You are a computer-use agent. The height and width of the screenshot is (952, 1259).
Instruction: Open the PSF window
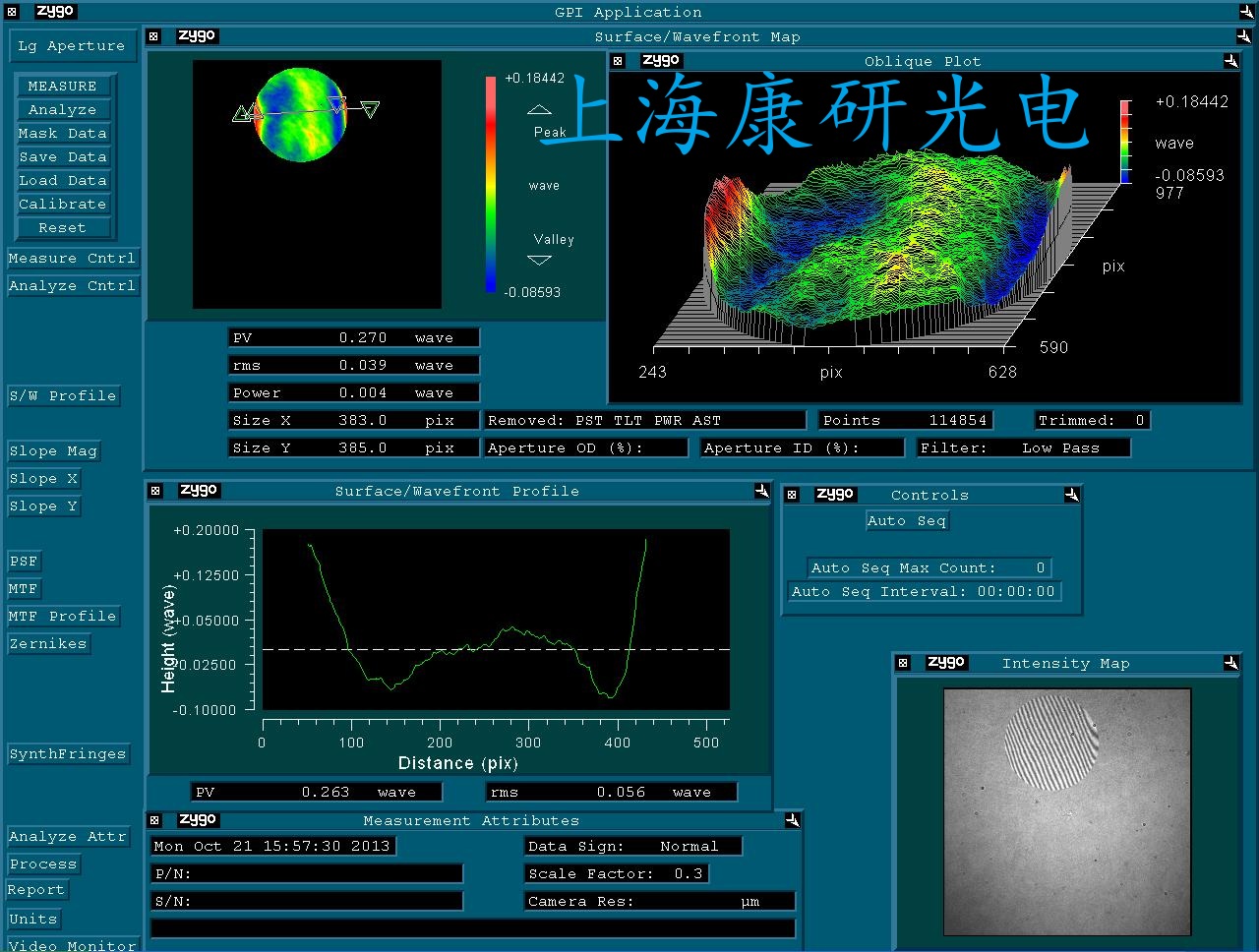click(24, 561)
